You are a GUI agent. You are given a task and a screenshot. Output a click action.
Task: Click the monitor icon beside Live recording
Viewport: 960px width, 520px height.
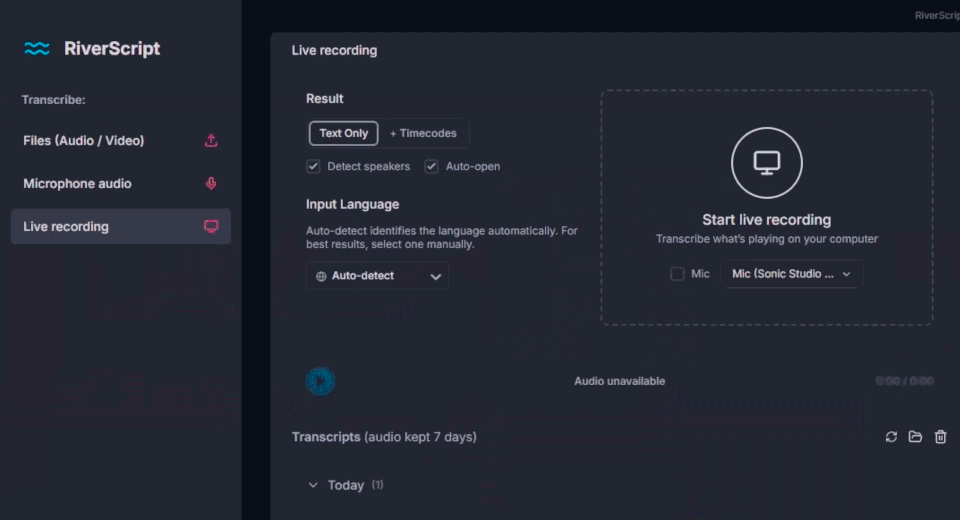(x=211, y=226)
